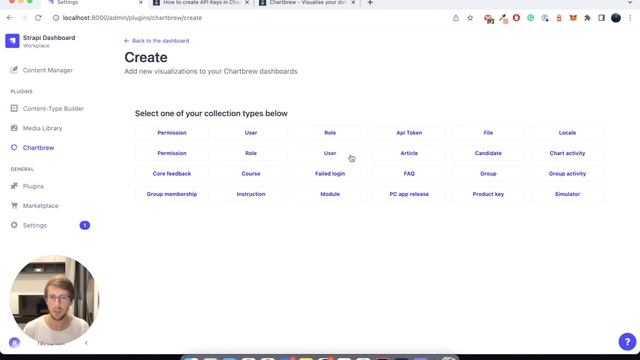
Task: Open the browser three-dot menu
Action: [630, 18]
